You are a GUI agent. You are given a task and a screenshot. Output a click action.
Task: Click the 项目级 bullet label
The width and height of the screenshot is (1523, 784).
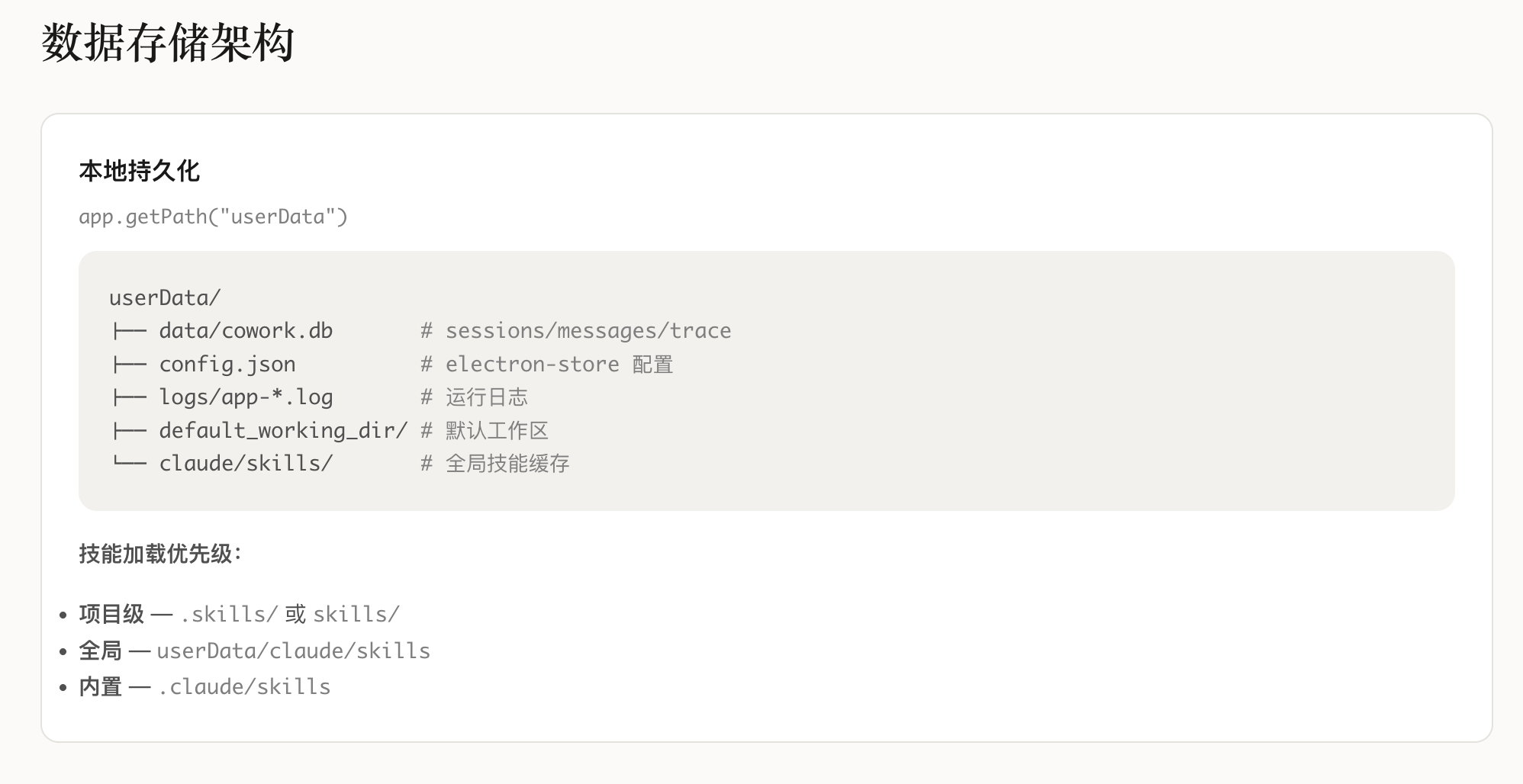click(111, 614)
